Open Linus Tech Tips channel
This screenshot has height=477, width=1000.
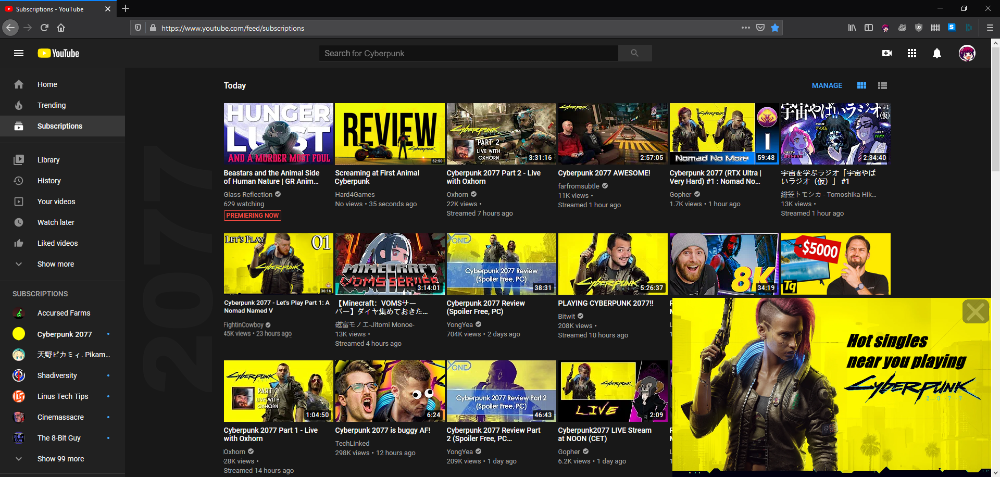pyautogui.click(x=62, y=397)
